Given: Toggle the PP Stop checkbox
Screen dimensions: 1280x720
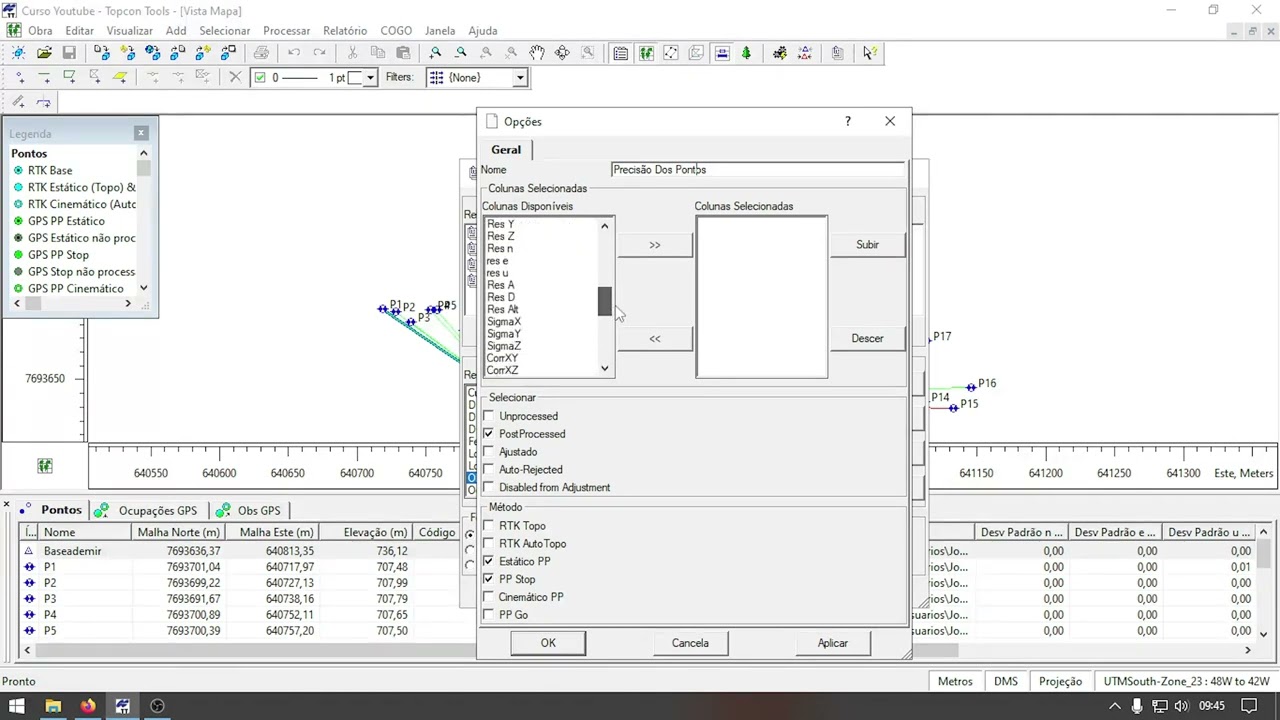Looking at the screenshot, I should (x=489, y=580).
